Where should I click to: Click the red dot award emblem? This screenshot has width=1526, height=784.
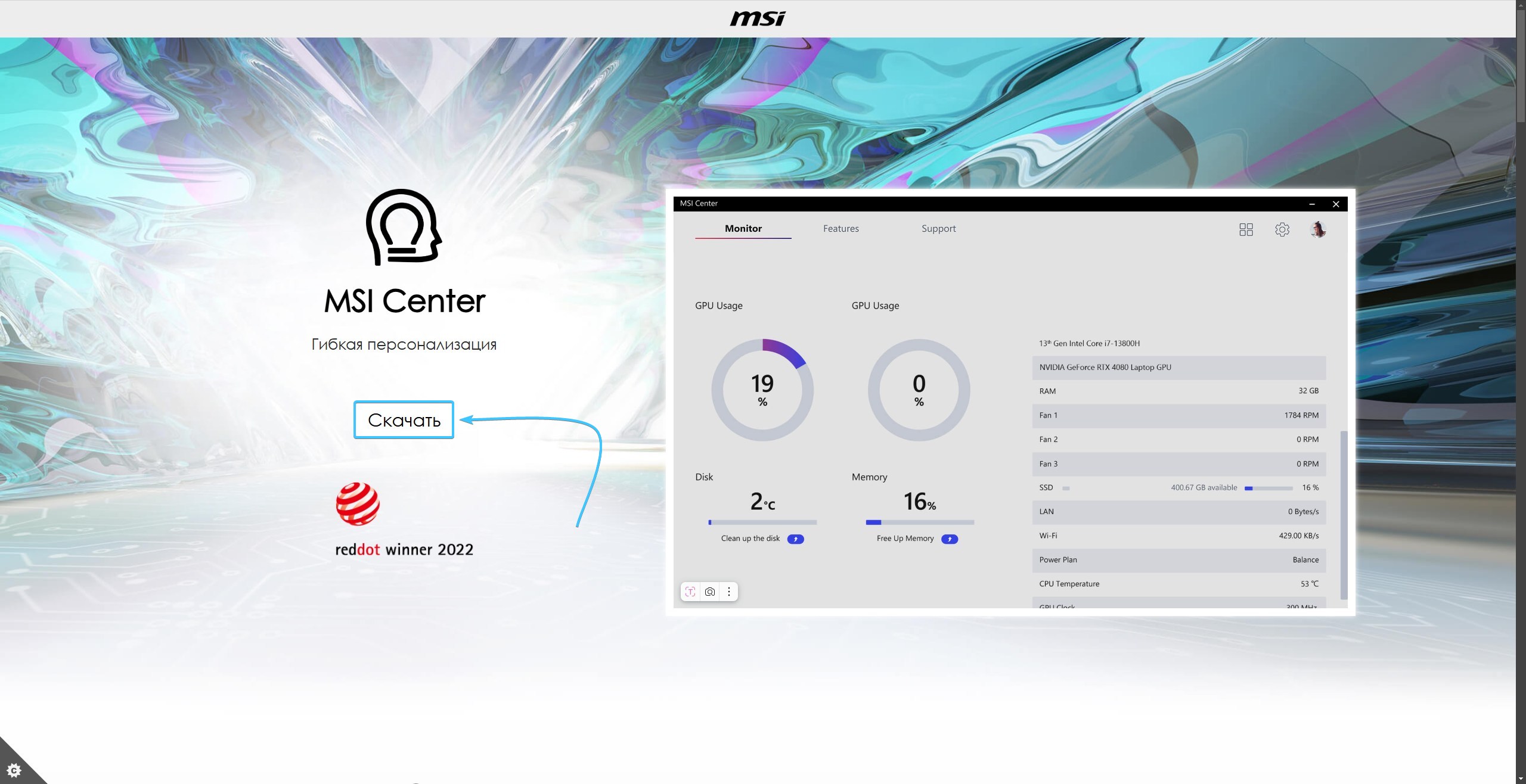tap(358, 504)
